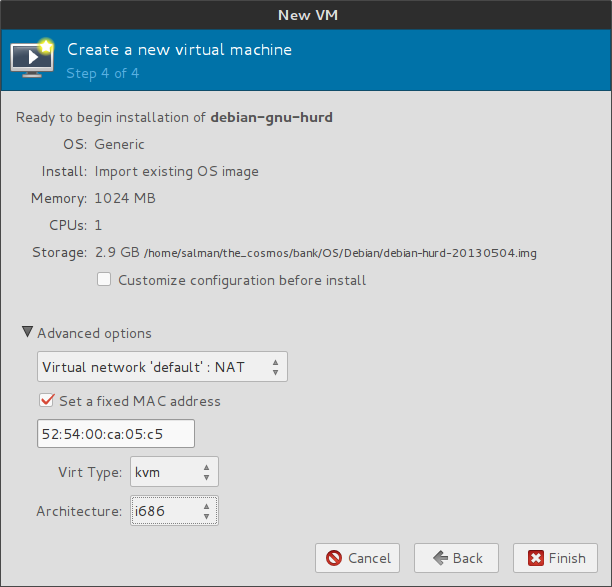Click the debian-gnu-hurd VM name text
The height and width of the screenshot is (587, 612).
pyautogui.click(x=271, y=117)
